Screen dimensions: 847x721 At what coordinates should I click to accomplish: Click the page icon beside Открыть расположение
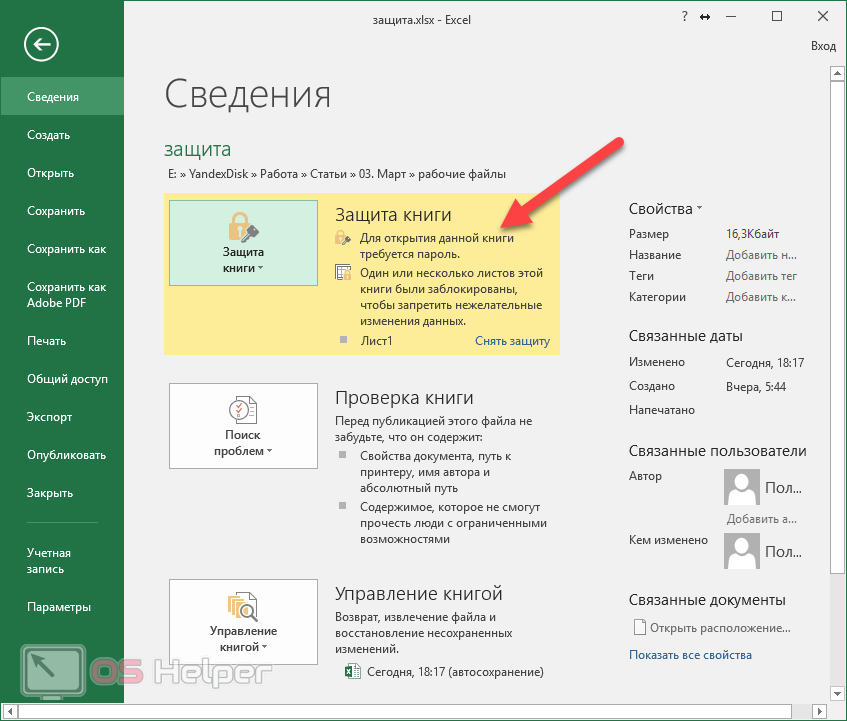click(639, 627)
